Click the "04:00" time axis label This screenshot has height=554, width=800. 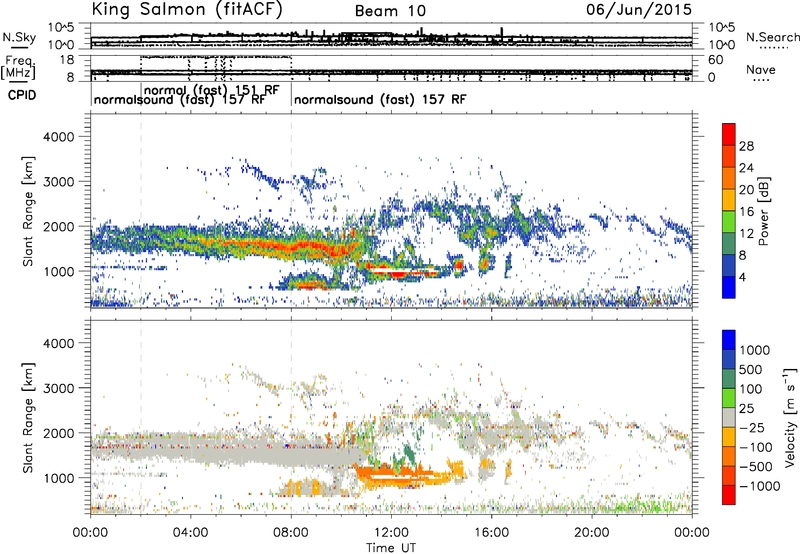pos(191,533)
